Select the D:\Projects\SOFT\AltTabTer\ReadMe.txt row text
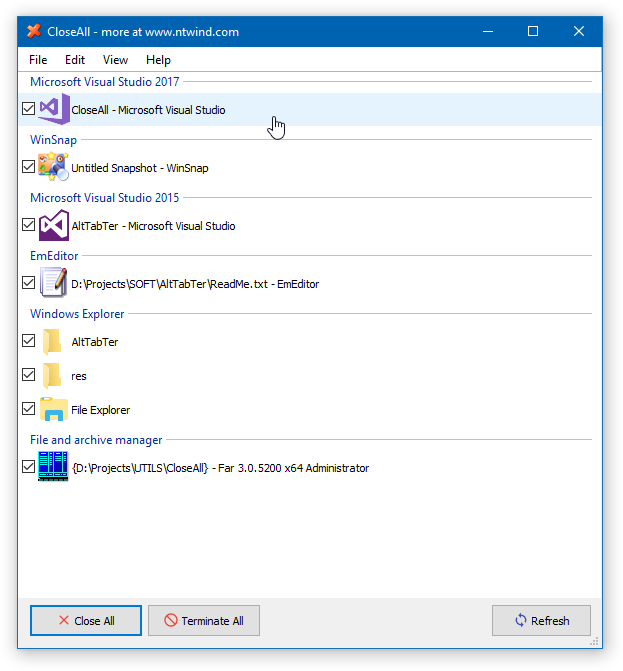This screenshot has width=623, height=671. click(x=195, y=284)
